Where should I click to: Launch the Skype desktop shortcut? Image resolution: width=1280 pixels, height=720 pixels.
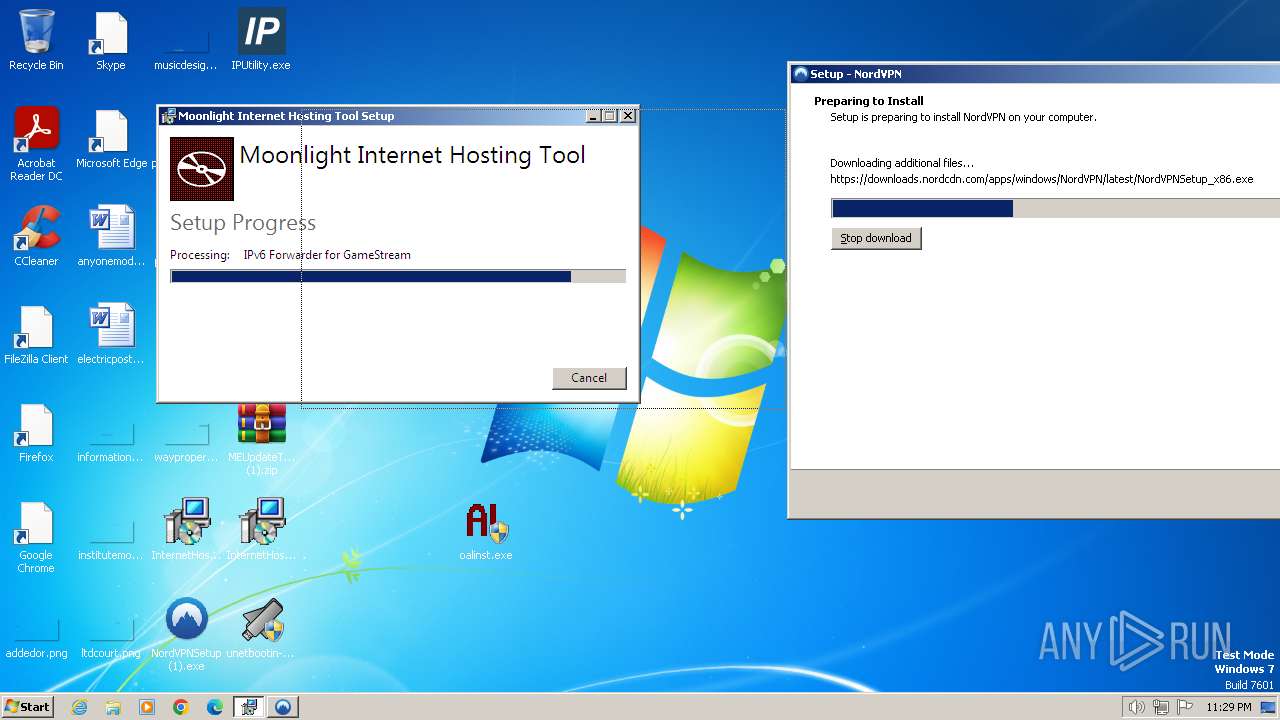coord(110,41)
